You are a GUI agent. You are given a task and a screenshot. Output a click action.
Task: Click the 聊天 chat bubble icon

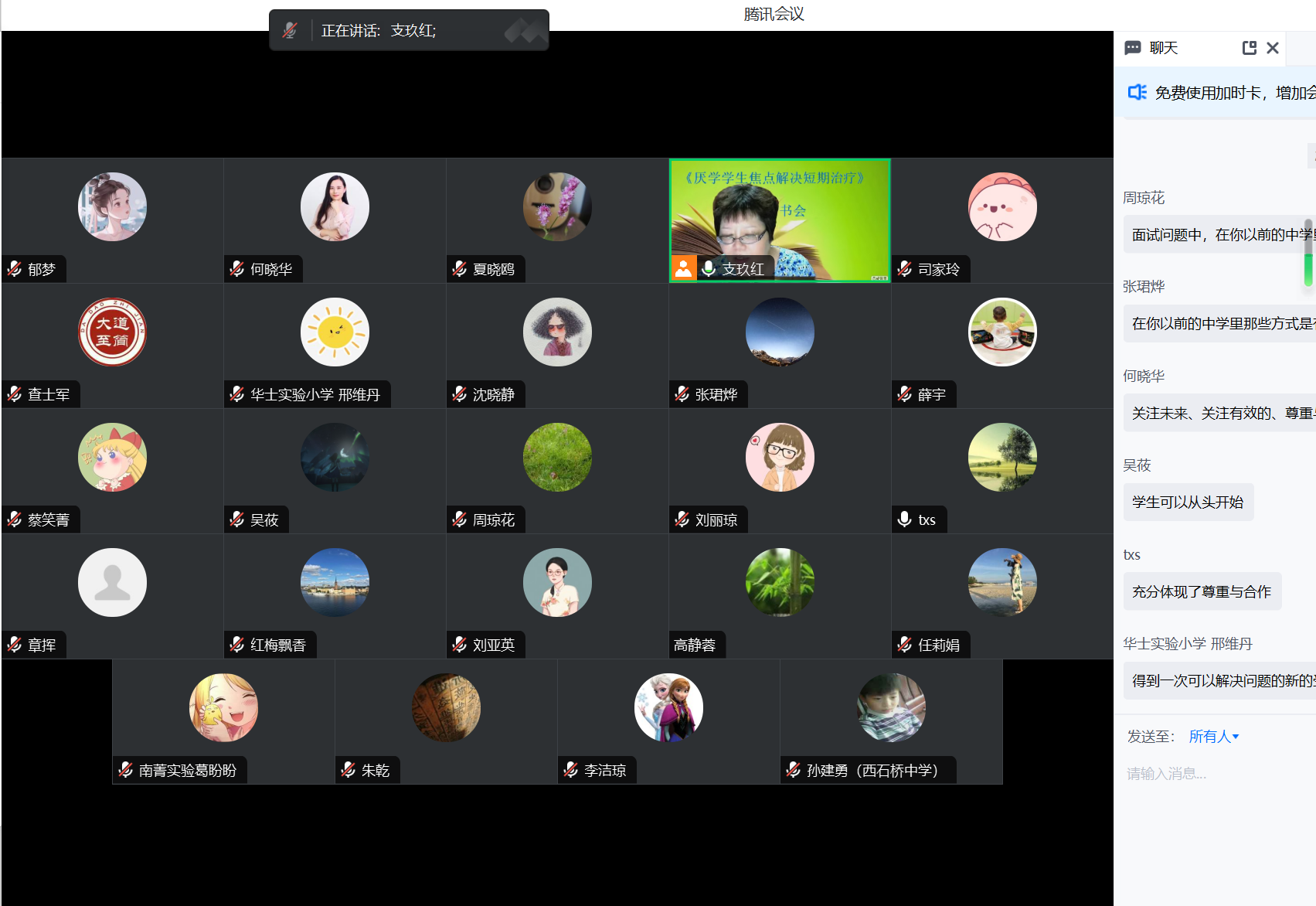point(1133,48)
